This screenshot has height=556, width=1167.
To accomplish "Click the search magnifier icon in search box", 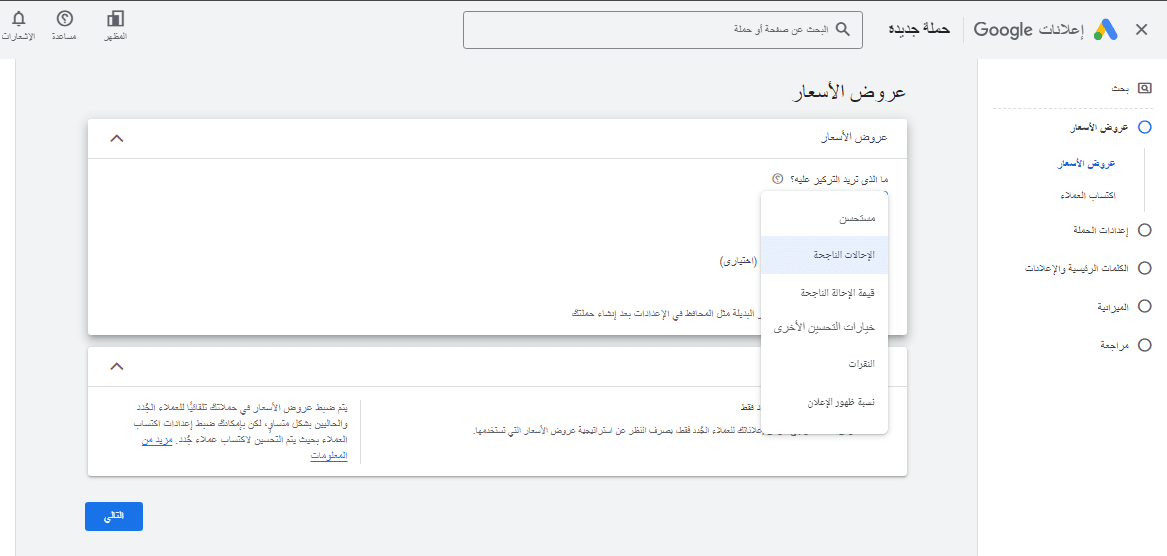I will click(x=843, y=30).
